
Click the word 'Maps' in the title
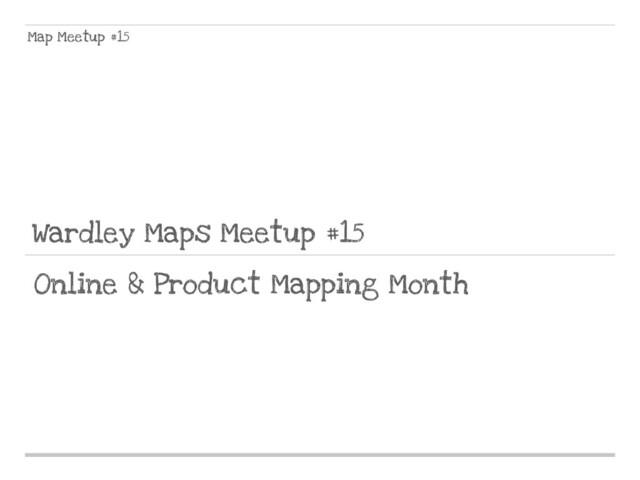tap(177, 236)
